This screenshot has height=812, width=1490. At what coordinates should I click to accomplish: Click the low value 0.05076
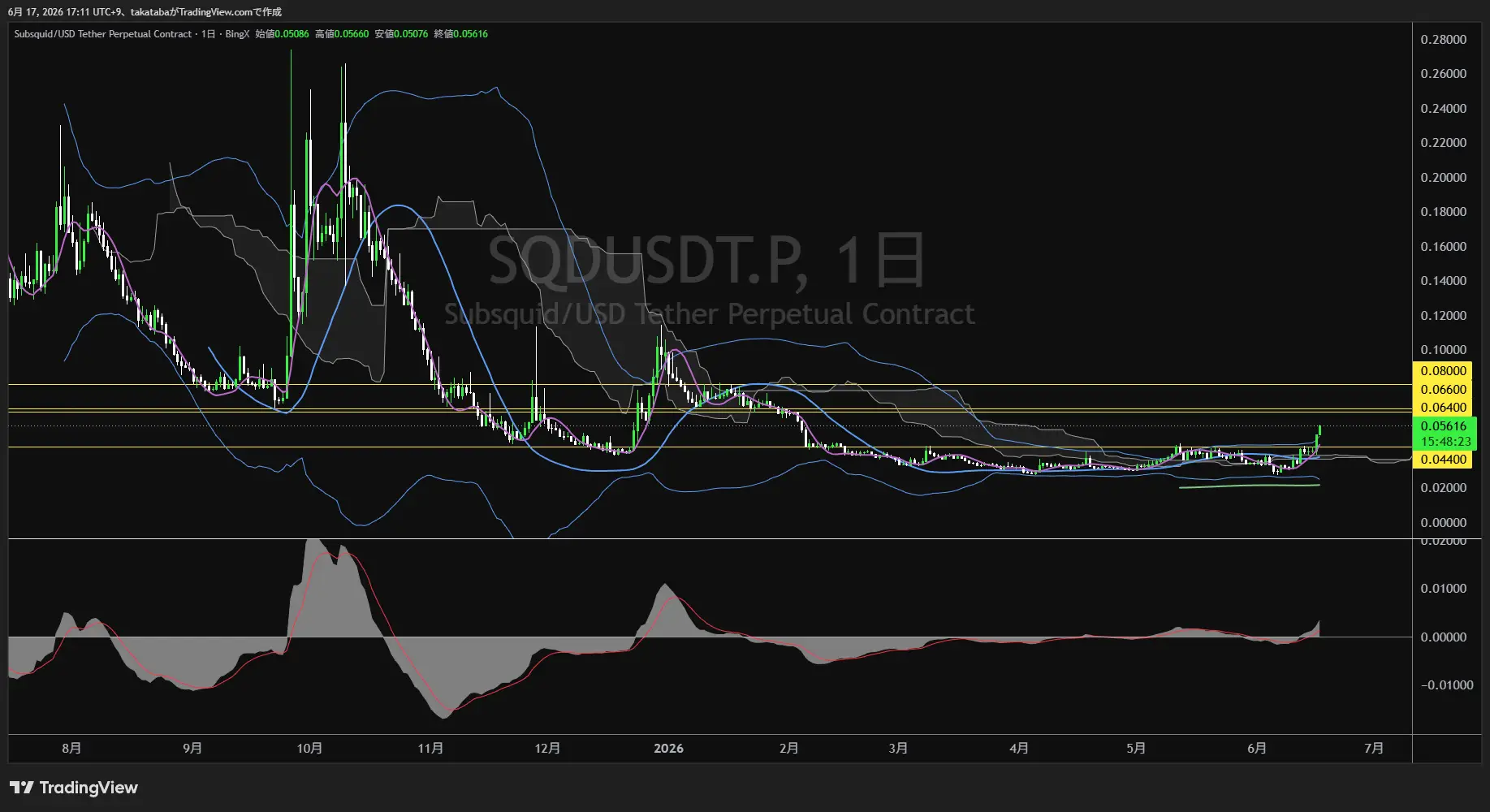(x=411, y=34)
